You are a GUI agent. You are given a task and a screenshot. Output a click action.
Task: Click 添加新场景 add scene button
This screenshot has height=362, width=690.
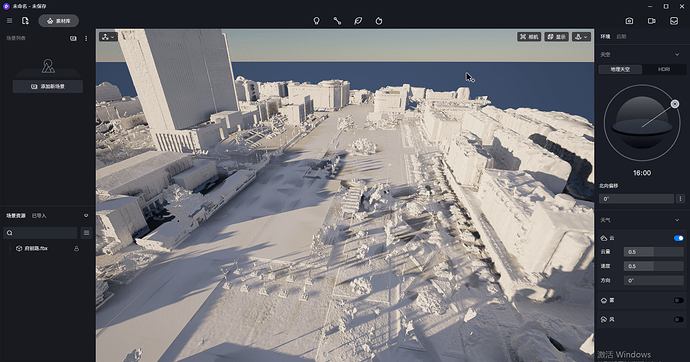[x=48, y=86]
